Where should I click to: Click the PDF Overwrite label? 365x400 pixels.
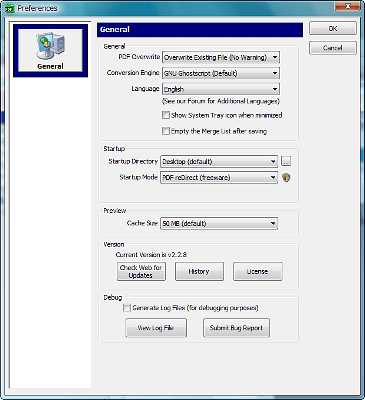point(139,57)
